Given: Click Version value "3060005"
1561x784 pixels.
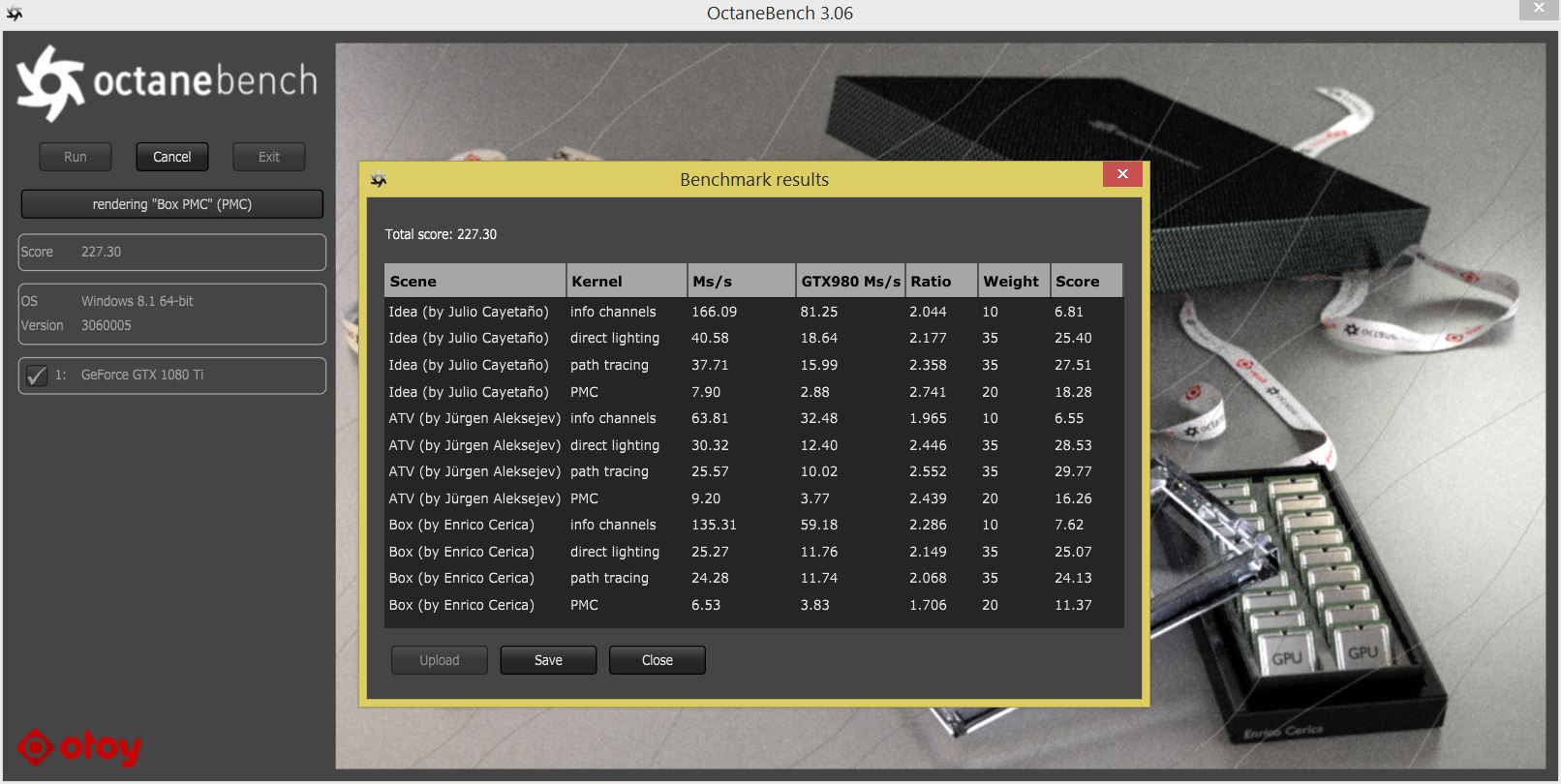Looking at the screenshot, I should click(107, 325).
